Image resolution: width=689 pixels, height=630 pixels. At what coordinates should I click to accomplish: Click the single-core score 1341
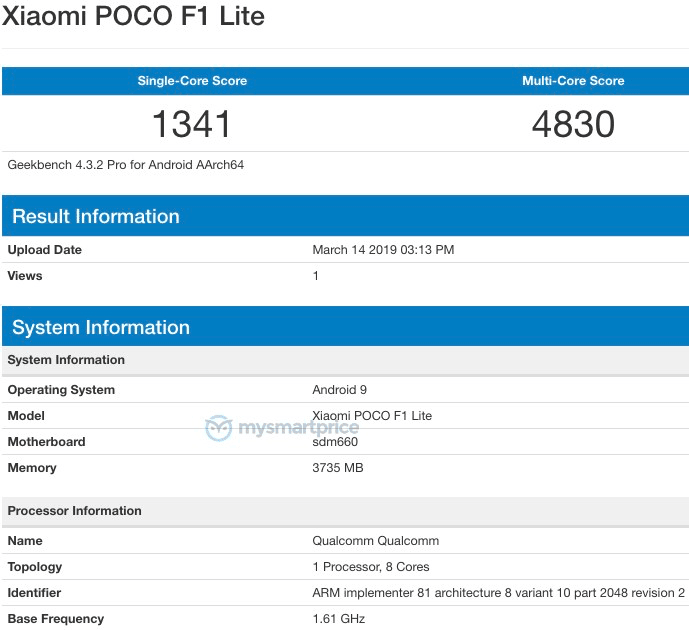192,124
